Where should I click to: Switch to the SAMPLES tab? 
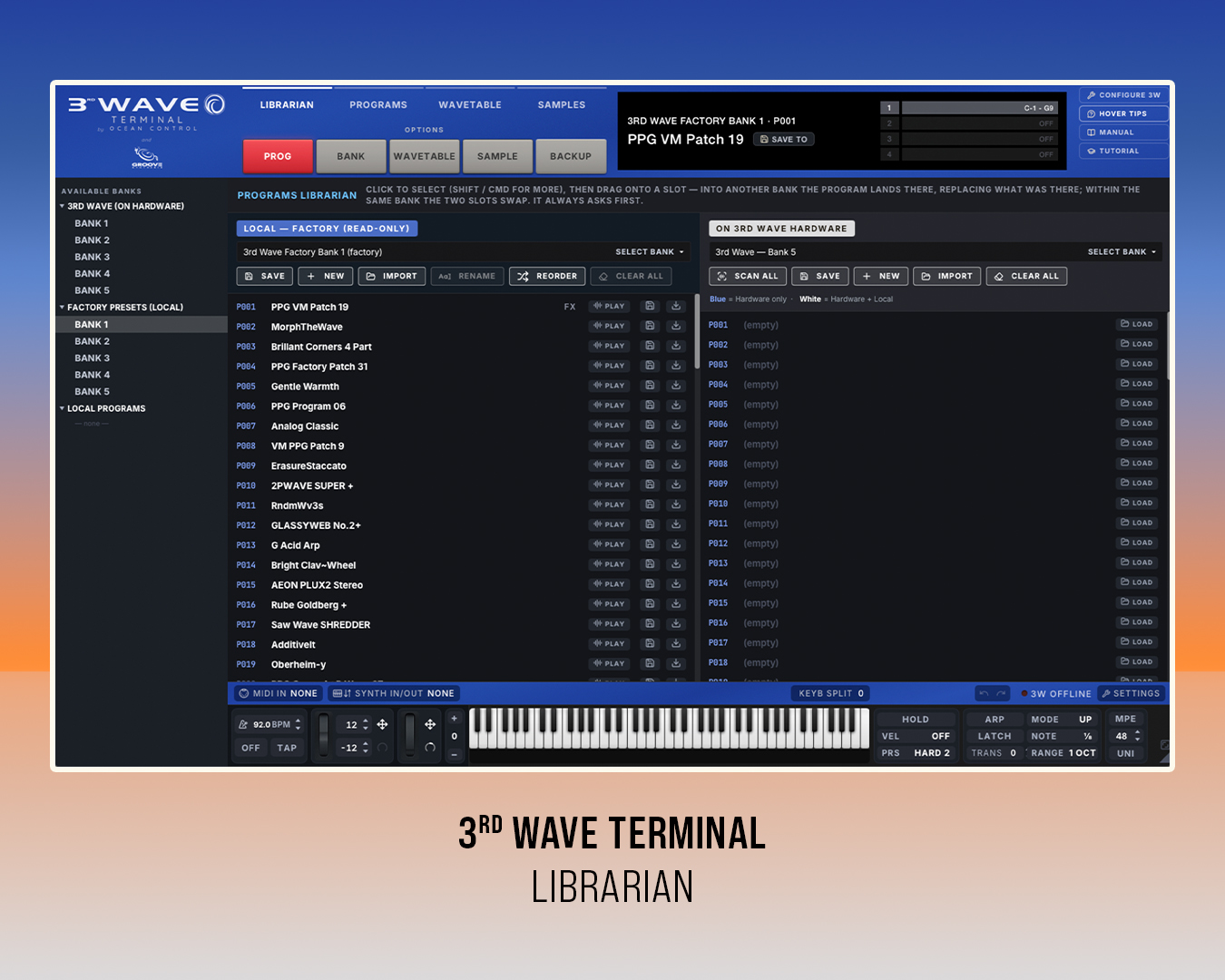click(562, 105)
